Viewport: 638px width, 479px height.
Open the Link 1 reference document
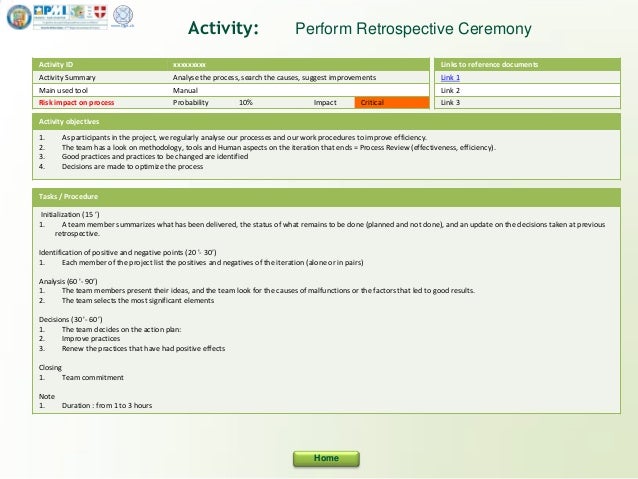(450, 77)
